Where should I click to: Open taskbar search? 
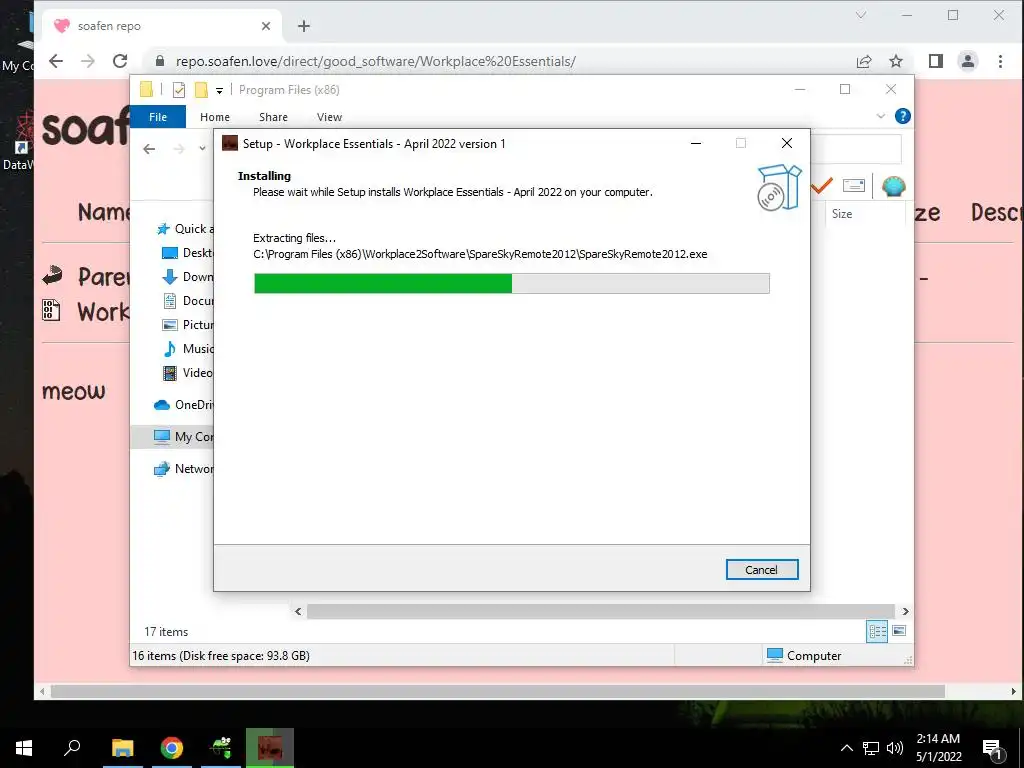click(x=72, y=748)
